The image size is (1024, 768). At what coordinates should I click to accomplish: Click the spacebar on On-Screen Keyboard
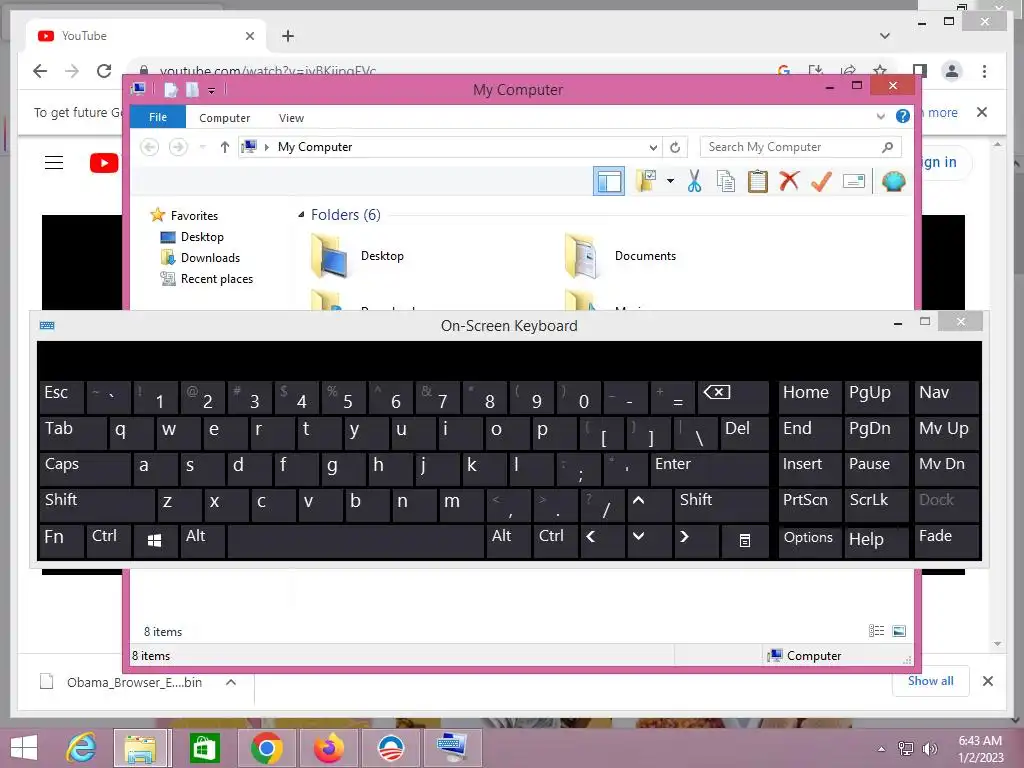coord(355,541)
